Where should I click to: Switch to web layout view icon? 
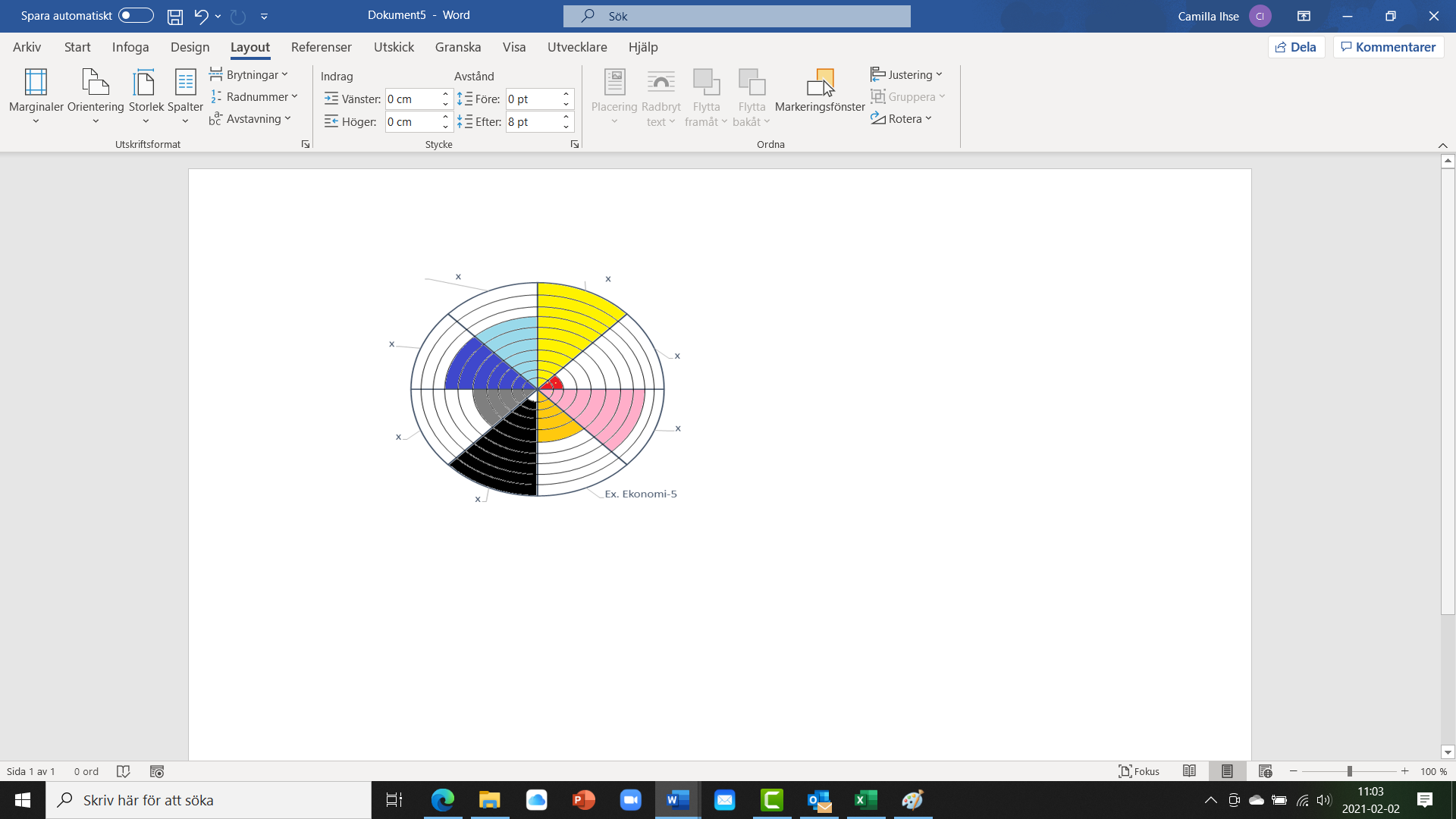[1265, 771]
